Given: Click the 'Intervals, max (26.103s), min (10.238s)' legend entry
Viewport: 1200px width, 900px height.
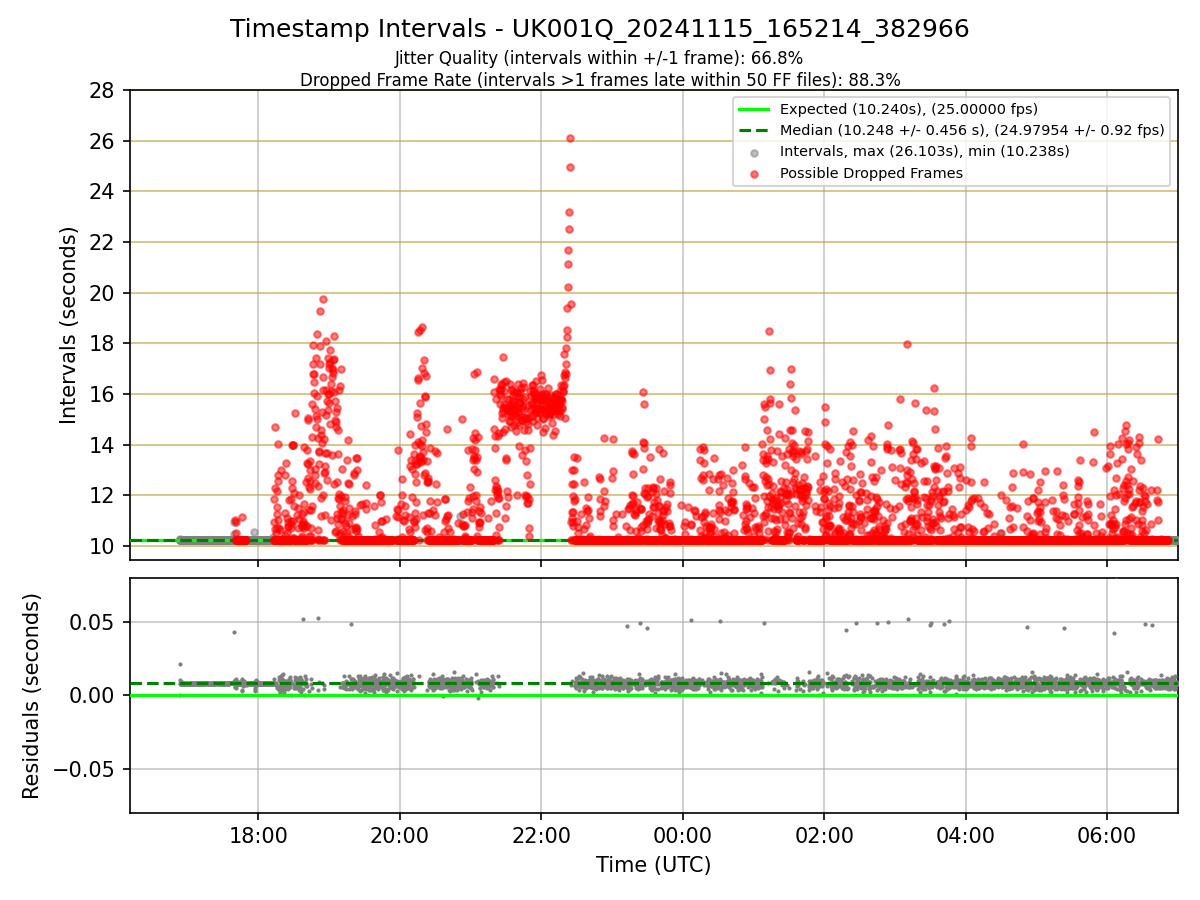Looking at the screenshot, I should pyautogui.click(x=925, y=151).
